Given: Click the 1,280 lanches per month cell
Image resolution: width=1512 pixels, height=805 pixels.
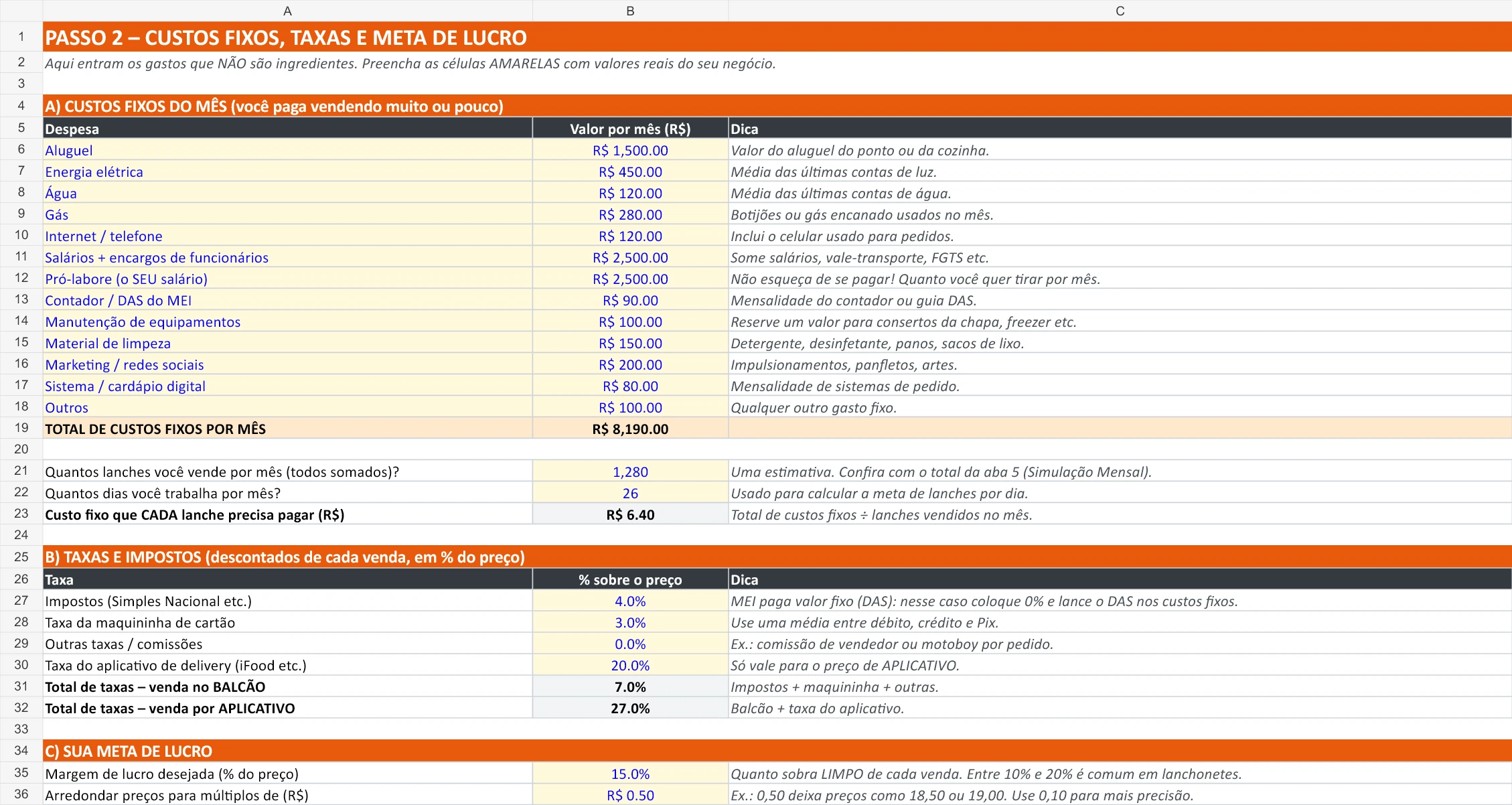Looking at the screenshot, I should [630, 471].
